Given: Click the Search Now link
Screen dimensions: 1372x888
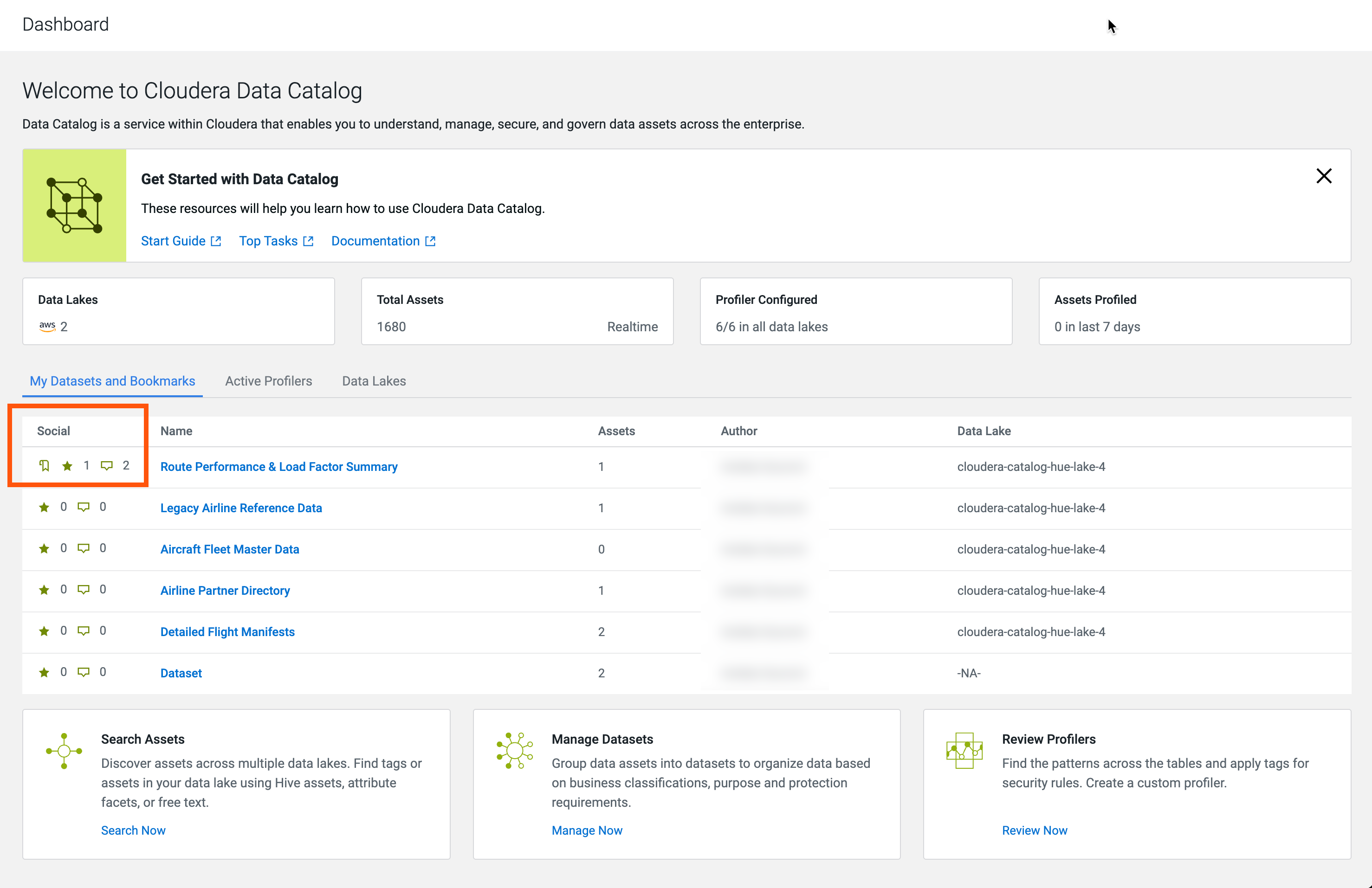Looking at the screenshot, I should tap(133, 830).
